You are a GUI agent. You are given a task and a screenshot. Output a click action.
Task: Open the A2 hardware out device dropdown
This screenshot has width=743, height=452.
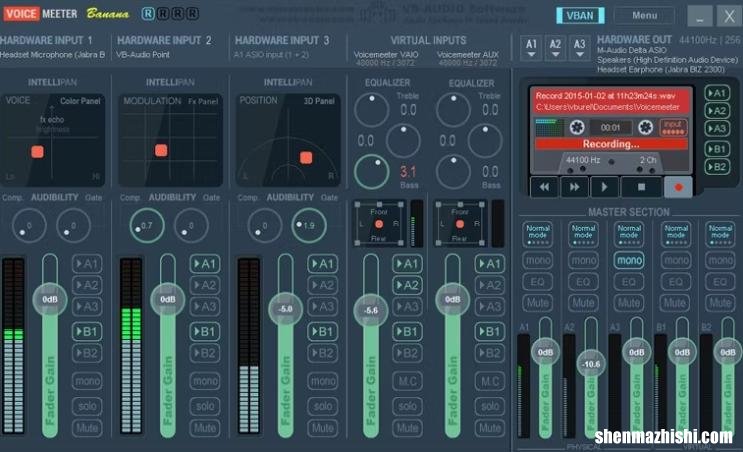tap(555, 47)
